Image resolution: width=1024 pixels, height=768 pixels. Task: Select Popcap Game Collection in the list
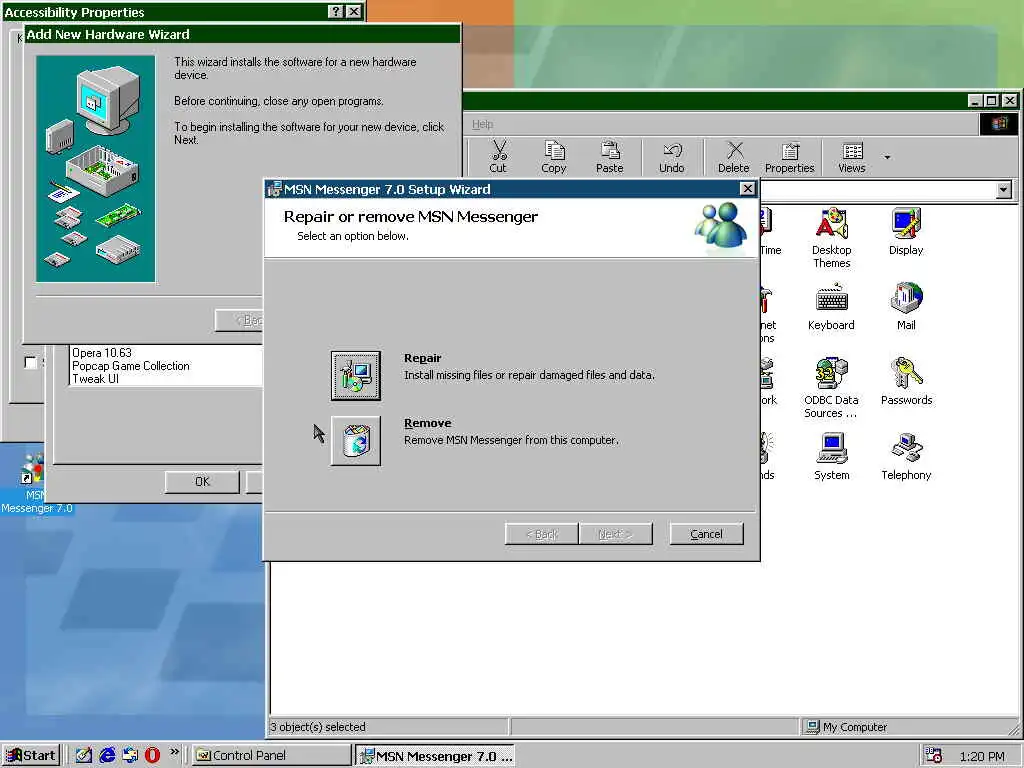[x=131, y=366]
